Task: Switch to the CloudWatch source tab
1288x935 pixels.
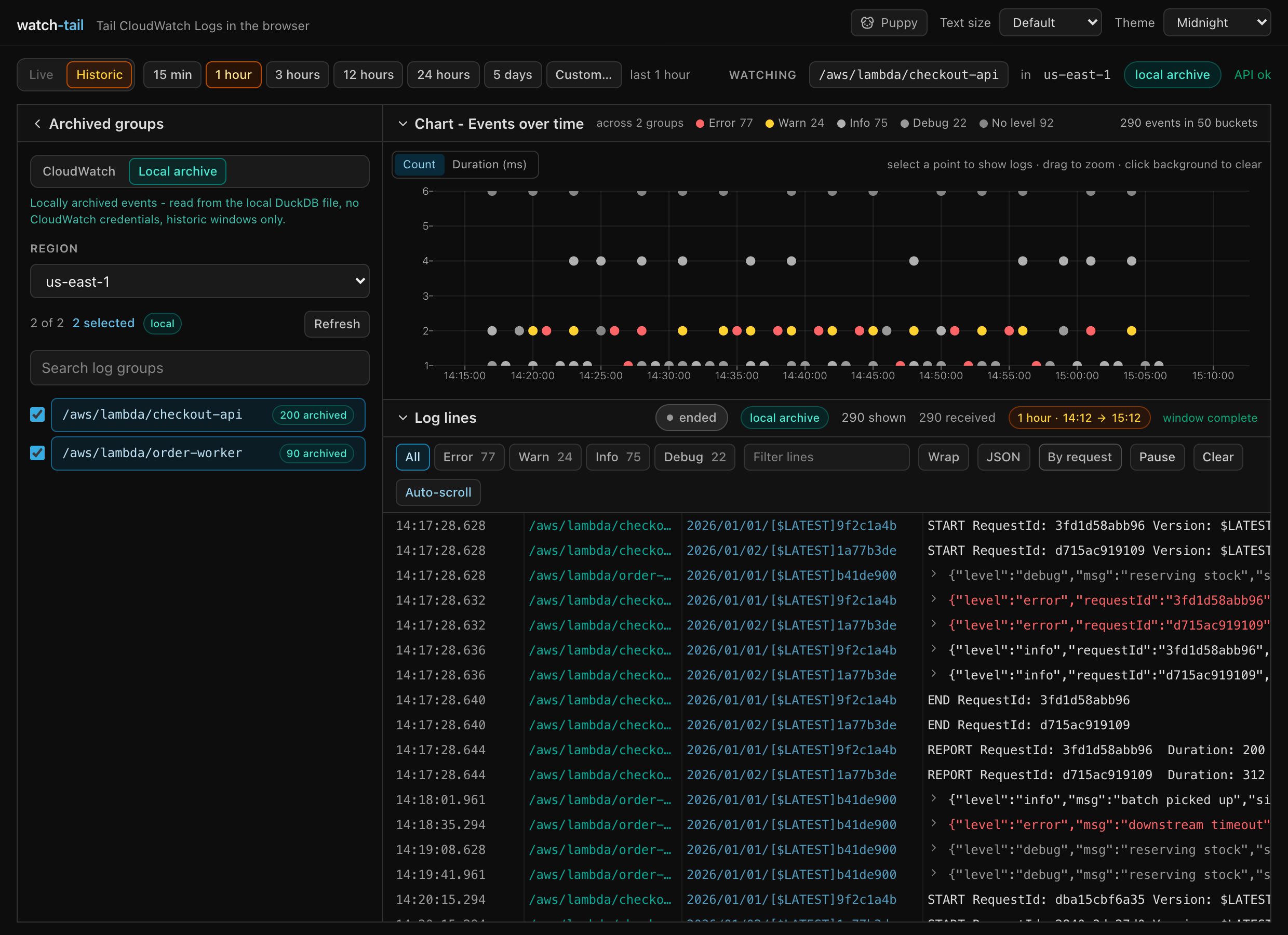Action: tap(79, 171)
